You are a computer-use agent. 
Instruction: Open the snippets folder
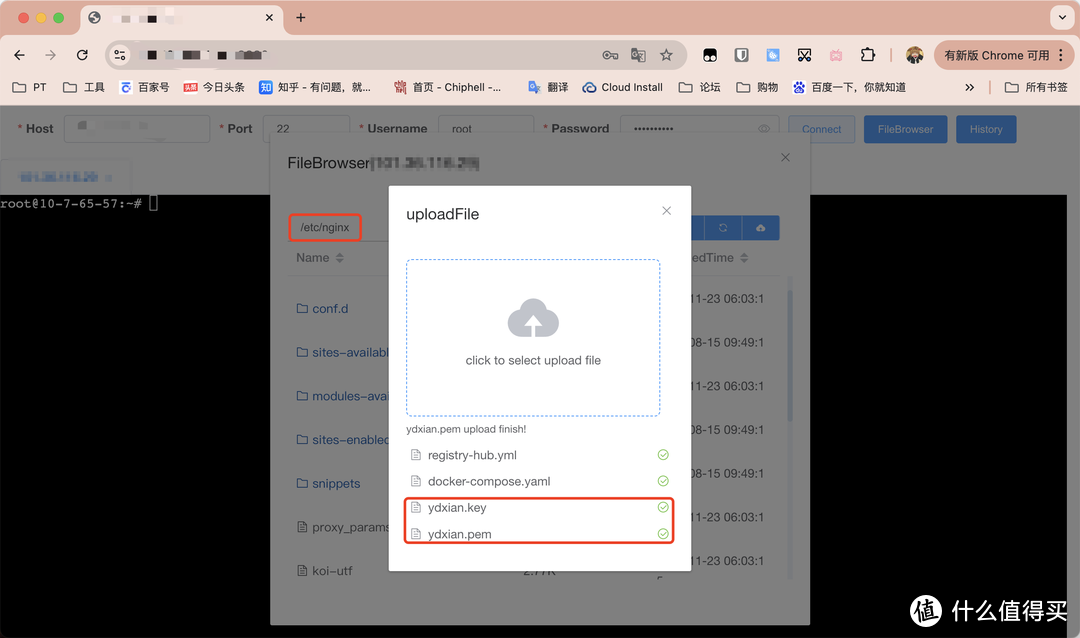pyautogui.click(x=328, y=483)
